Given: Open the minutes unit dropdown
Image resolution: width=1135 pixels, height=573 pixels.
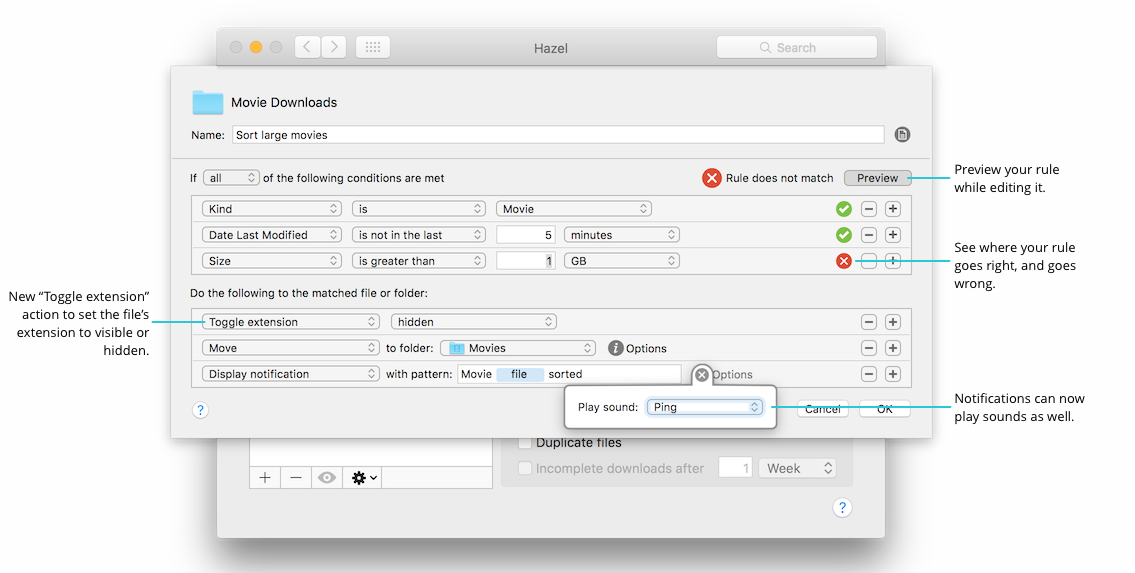Looking at the screenshot, I should [622, 235].
